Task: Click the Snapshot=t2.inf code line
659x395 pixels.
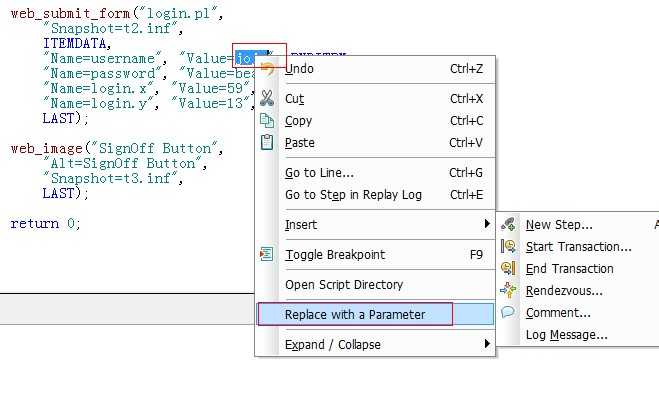Action: [113, 29]
